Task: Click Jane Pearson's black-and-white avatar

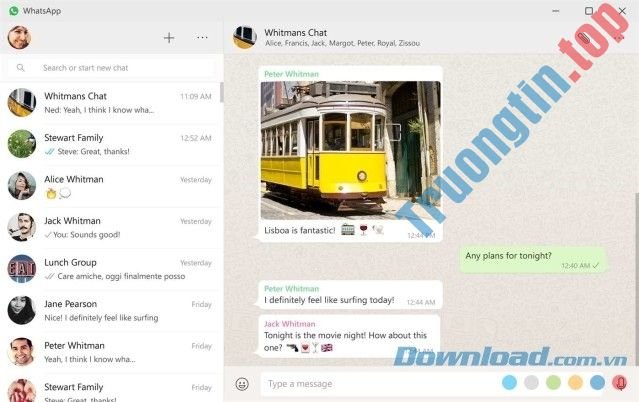Action: pyautogui.click(x=22, y=311)
